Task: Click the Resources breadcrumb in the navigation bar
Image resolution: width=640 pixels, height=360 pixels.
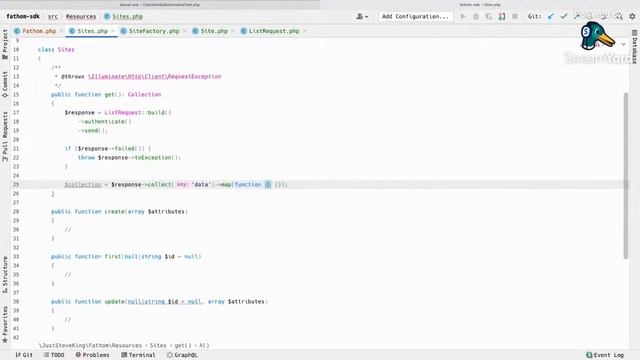Action: (x=81, y=16)
